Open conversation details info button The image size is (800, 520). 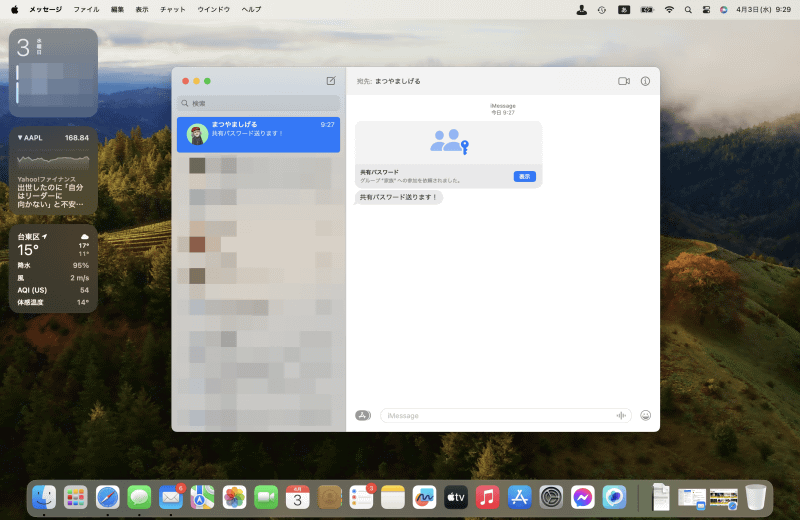pos(645,81)
